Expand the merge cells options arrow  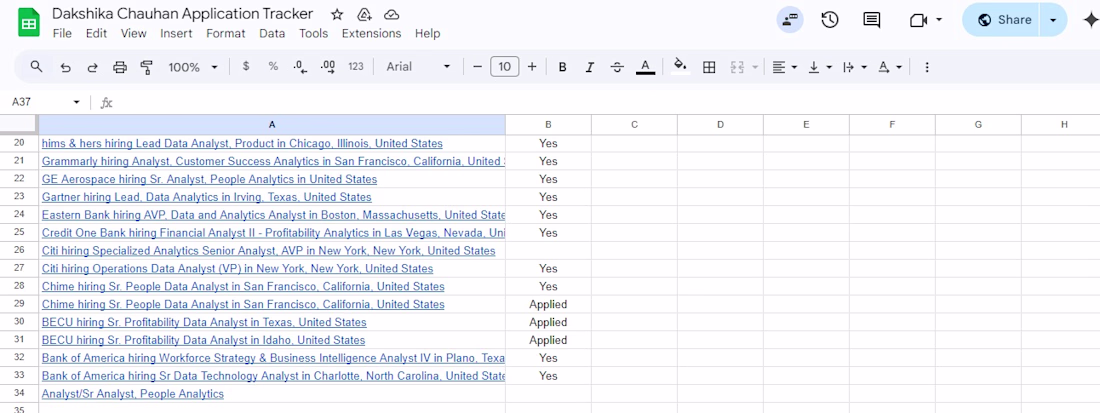(755, 67)
